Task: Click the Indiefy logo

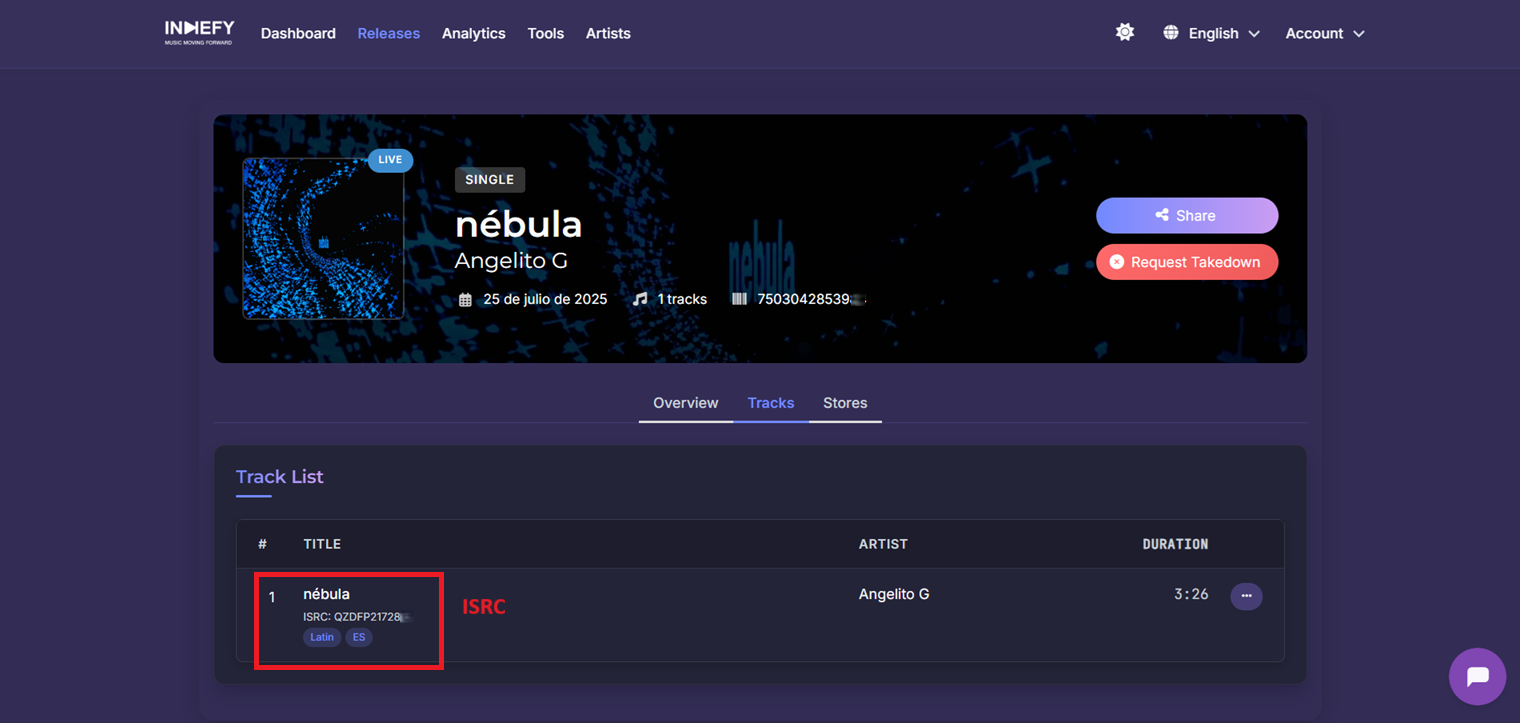Action: point(199,33)
